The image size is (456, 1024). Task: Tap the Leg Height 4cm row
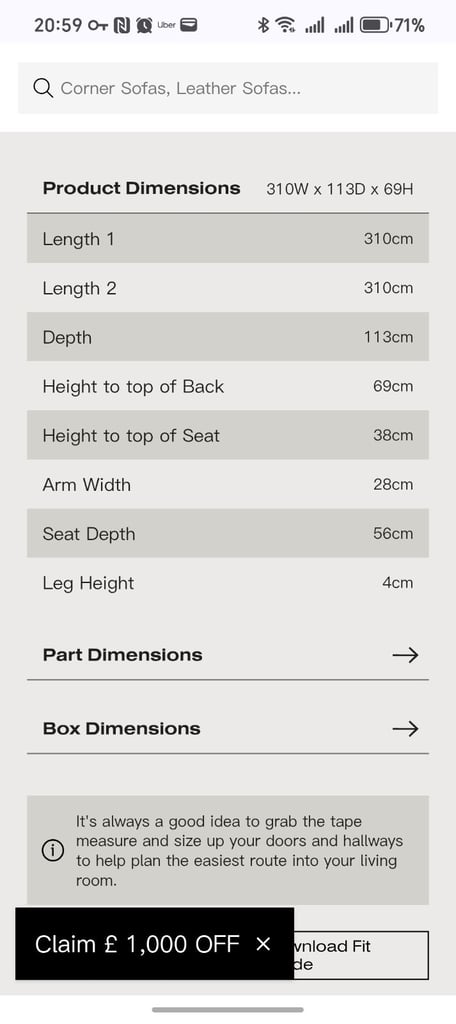click(x=228, y=583)
